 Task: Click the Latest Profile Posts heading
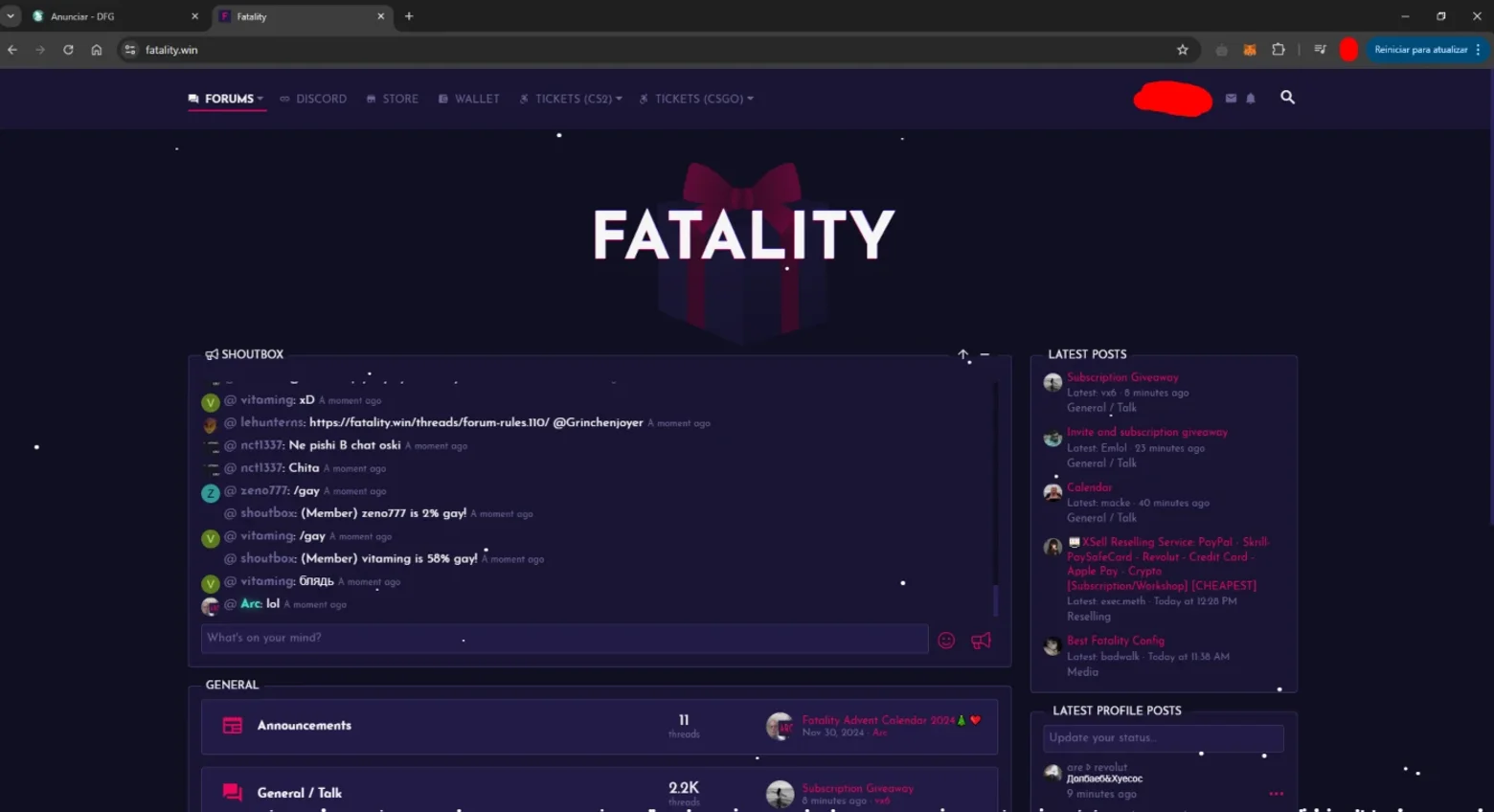coord(1117,710)
